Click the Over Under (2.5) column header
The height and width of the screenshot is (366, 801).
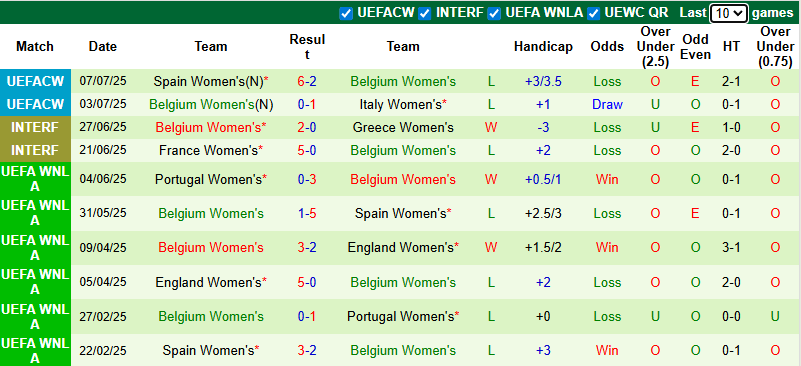pyautogui.click(x=654, y=47)
